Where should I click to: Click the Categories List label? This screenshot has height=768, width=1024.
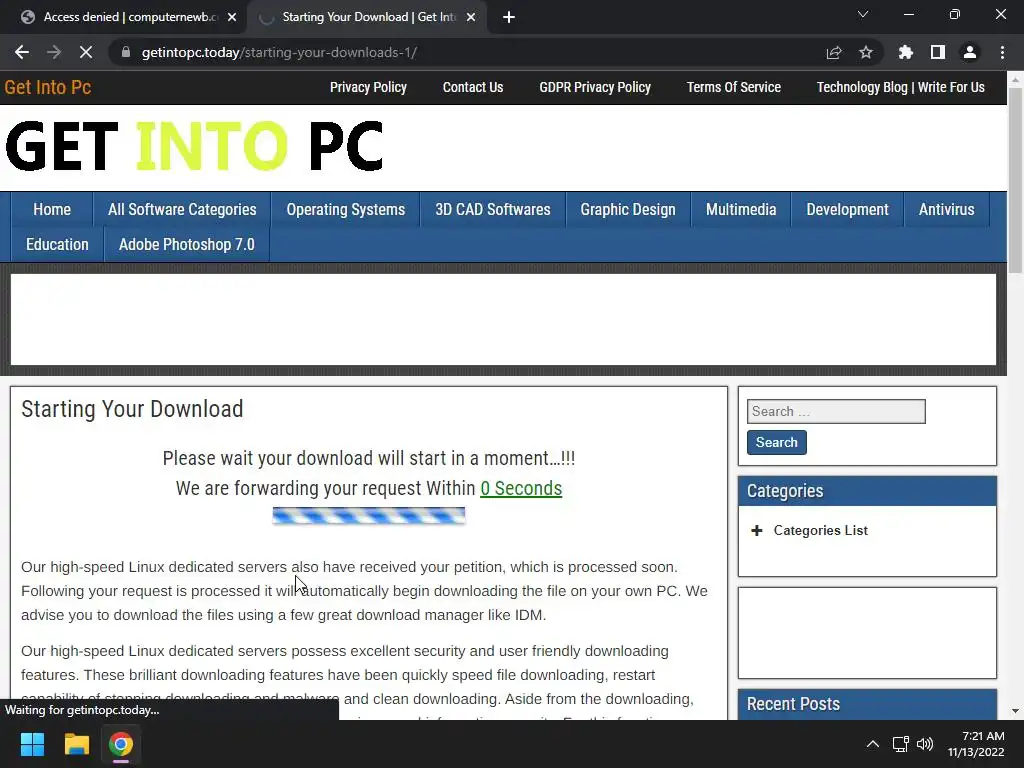[x=820, y=530]
